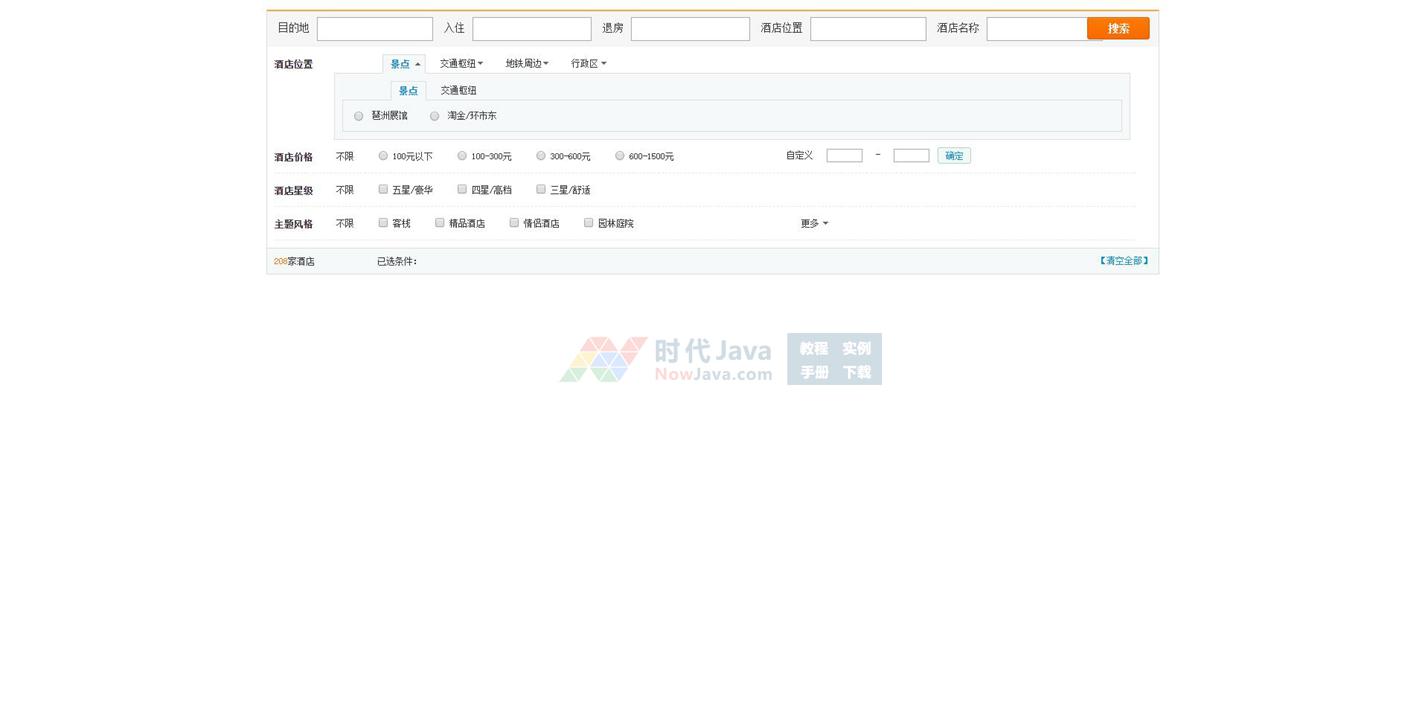Expand the 行政区 district dropdown
Viewport: 1425px width, 718px height.
588,64
